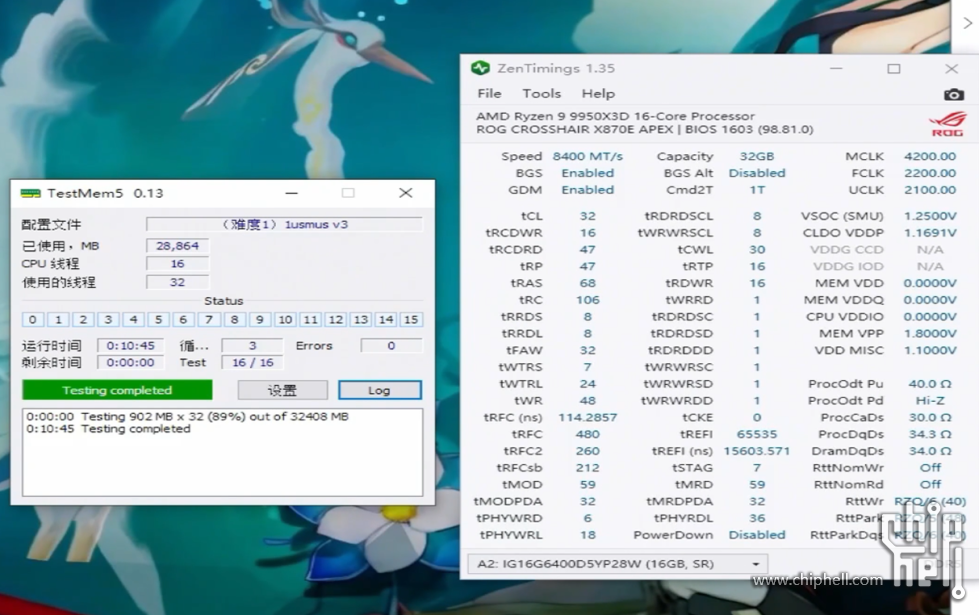Click the Cmd2T value 1T

(x=757, y=190)
